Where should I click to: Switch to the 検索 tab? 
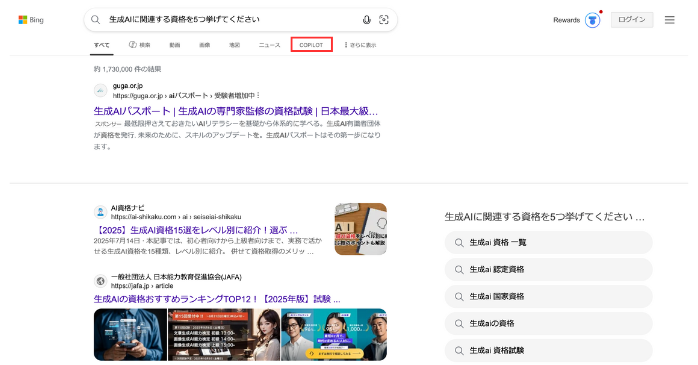pos(140,45)
